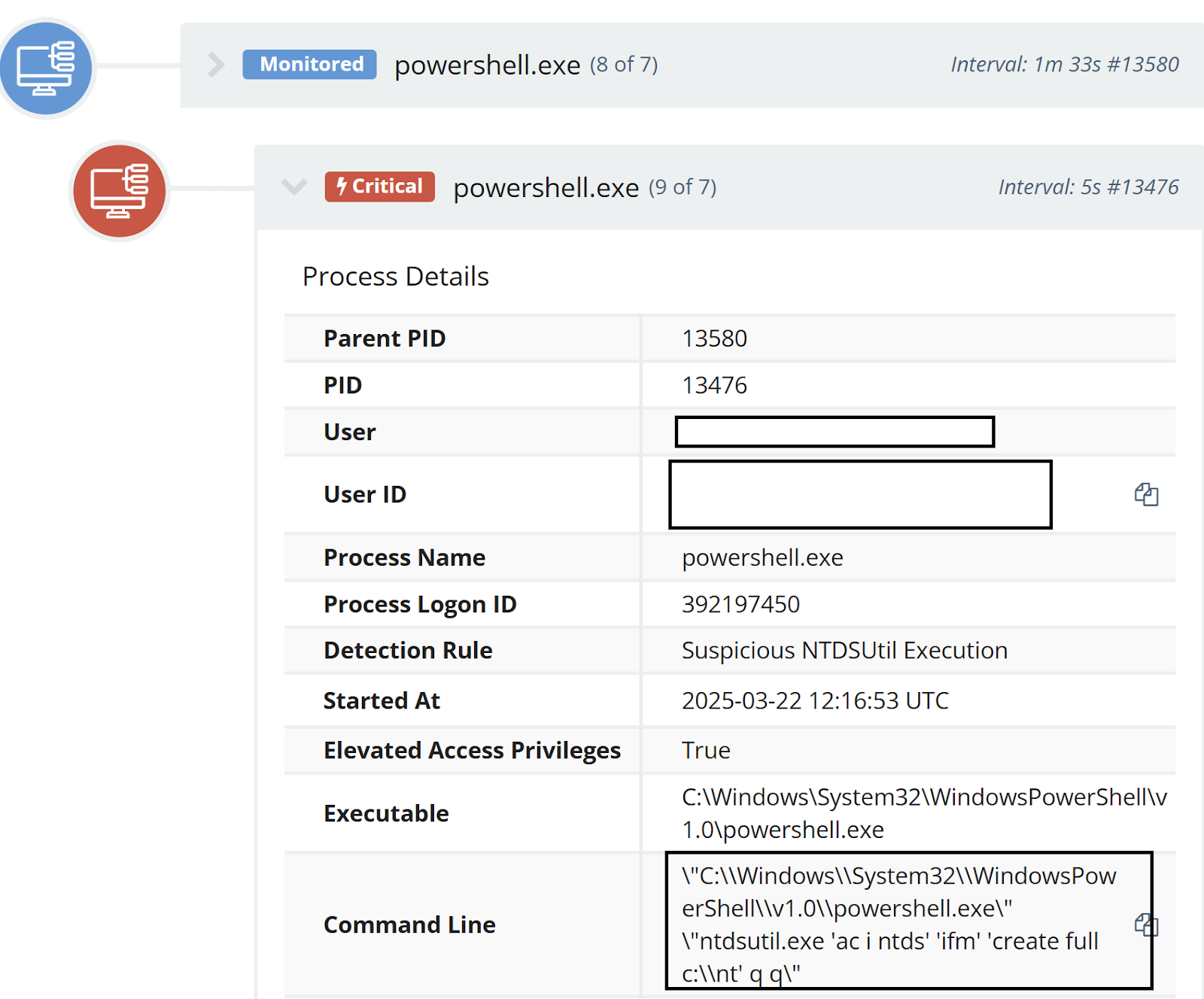Click the redacted User field box
Screen dimensions: 1204x999
(x=834, y=432)
